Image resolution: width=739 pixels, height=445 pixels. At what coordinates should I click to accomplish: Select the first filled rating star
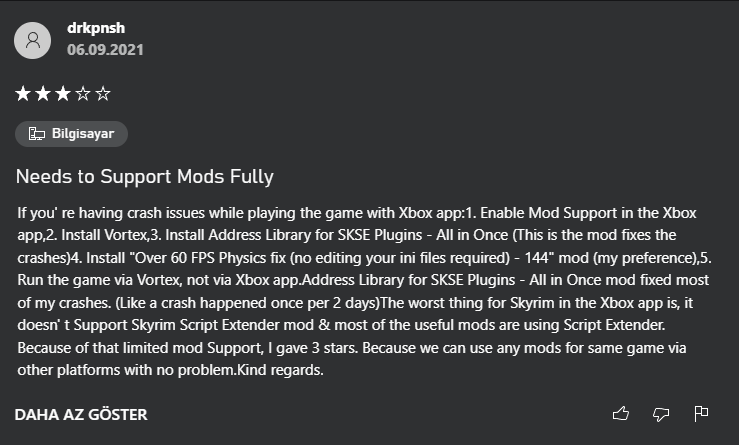pyautogui.click(x=23, y=94)
